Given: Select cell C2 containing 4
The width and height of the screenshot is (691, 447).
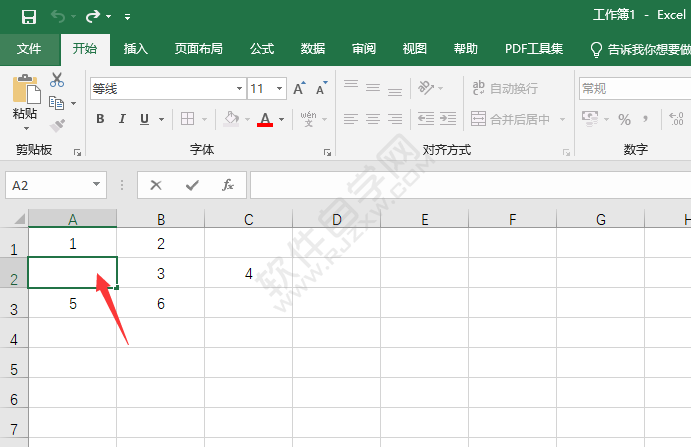Looking at the screenshot, I should (x=248, y=273).
